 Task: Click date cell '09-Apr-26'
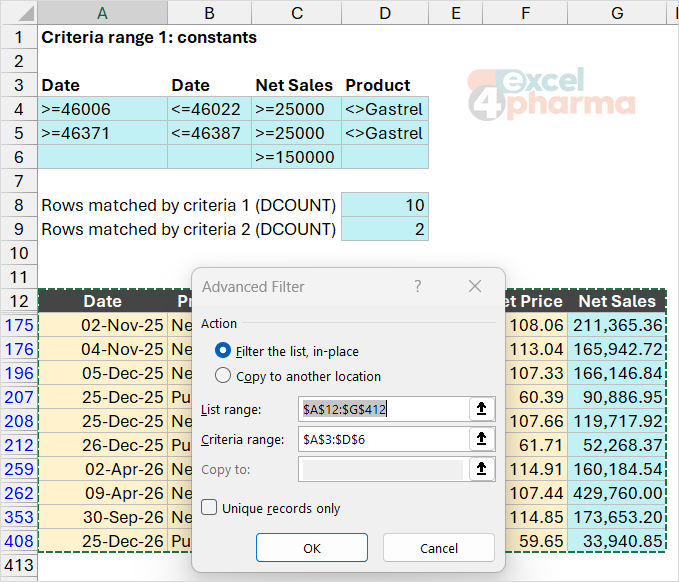(103, 493)
